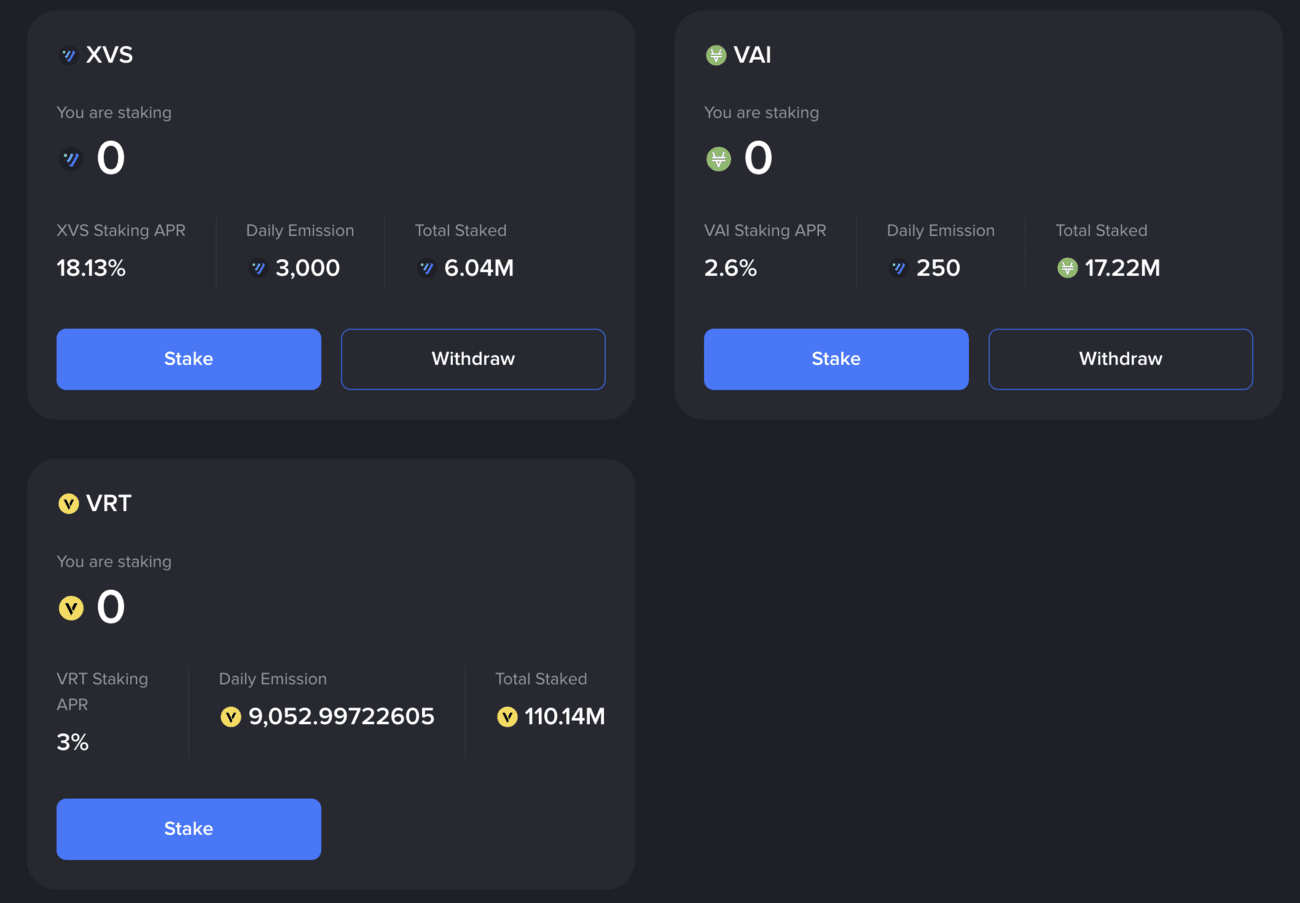Click yellow VRT icon beside staked amount 0
The width and height of the screenshot is (1300, 903).
coord(71,608)
